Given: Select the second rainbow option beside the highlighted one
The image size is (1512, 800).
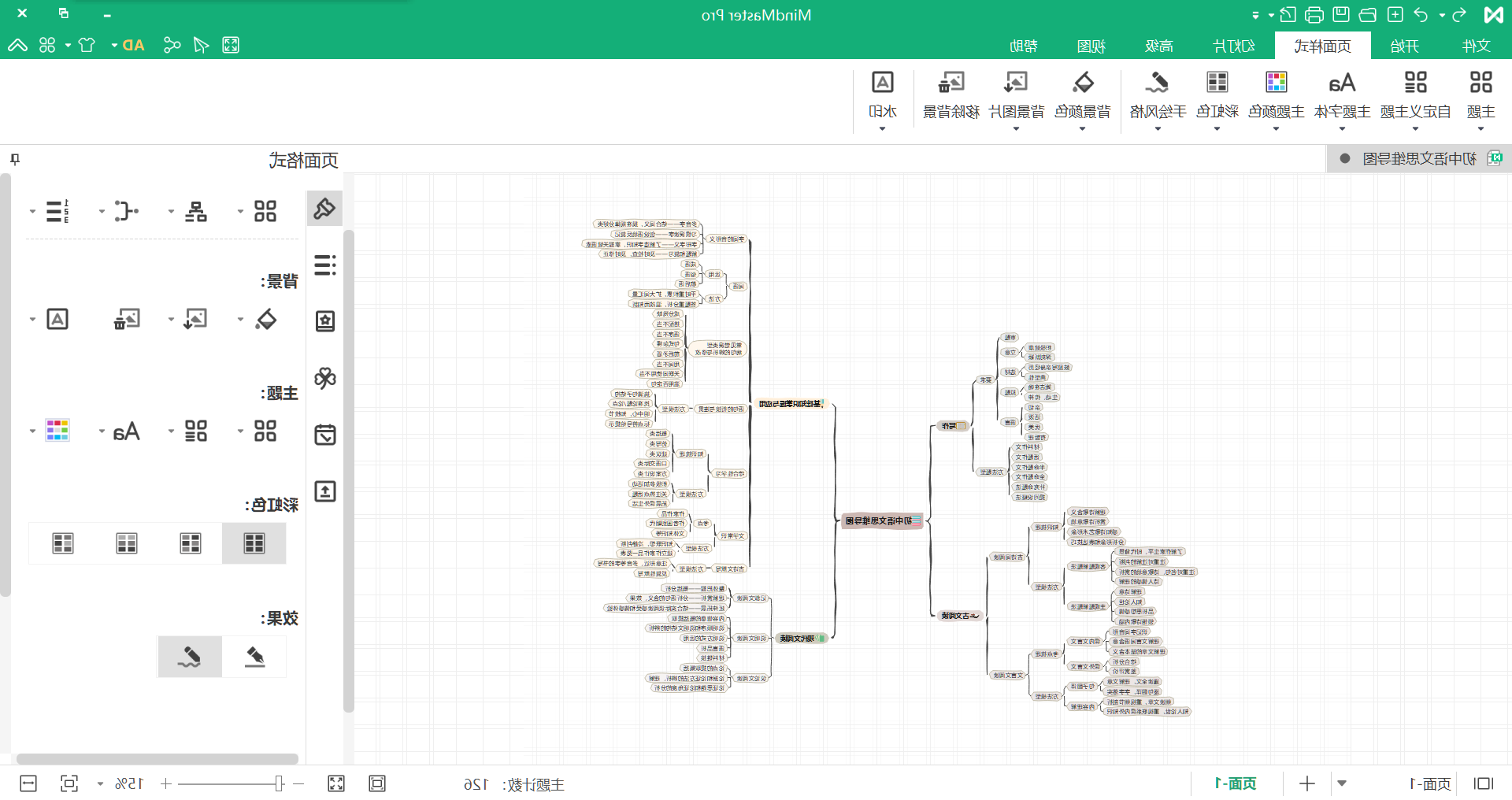Looking at the screenshot, I should coord(191,543).
